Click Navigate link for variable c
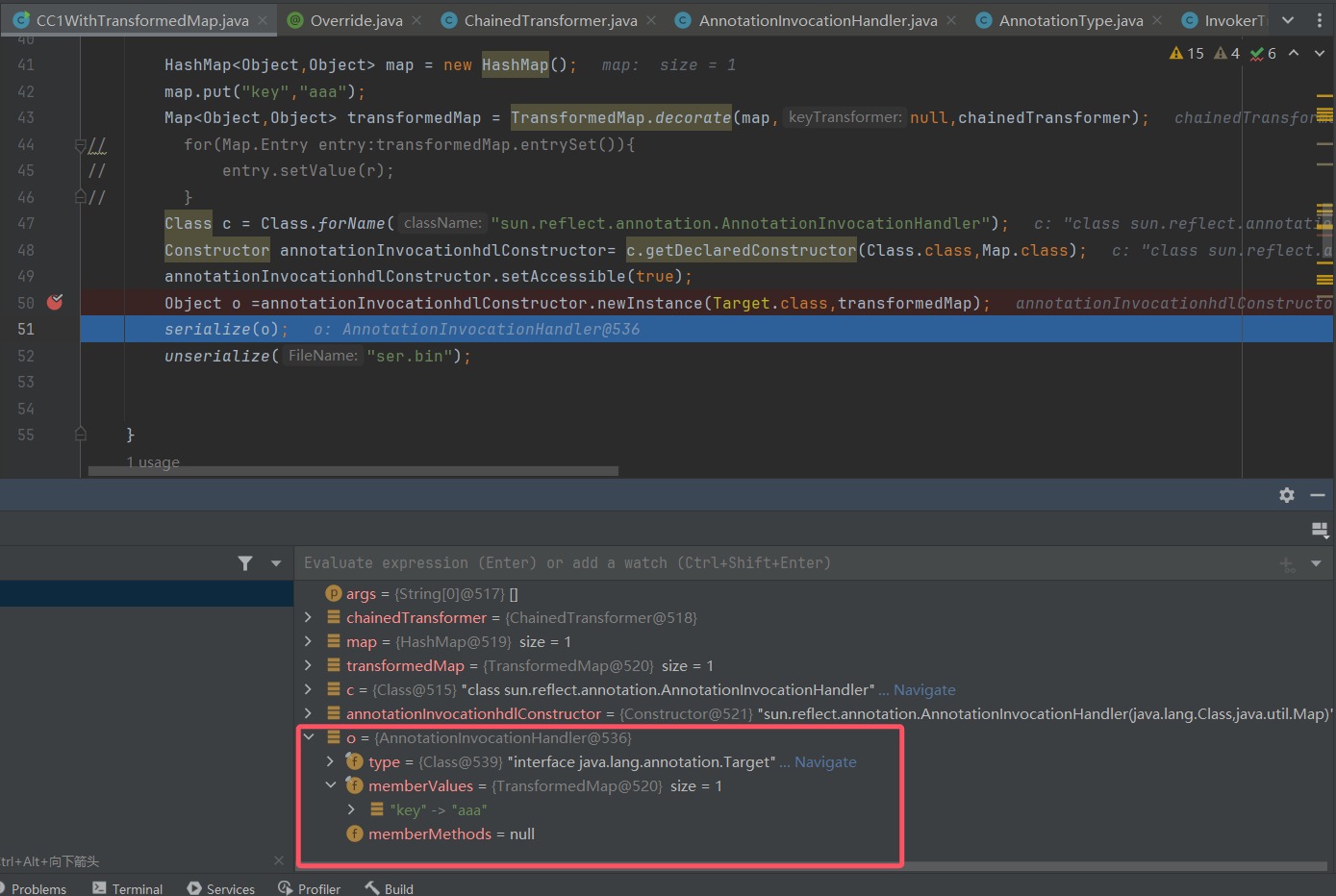This screenshot has height=896, width=1336. point(924,689)
